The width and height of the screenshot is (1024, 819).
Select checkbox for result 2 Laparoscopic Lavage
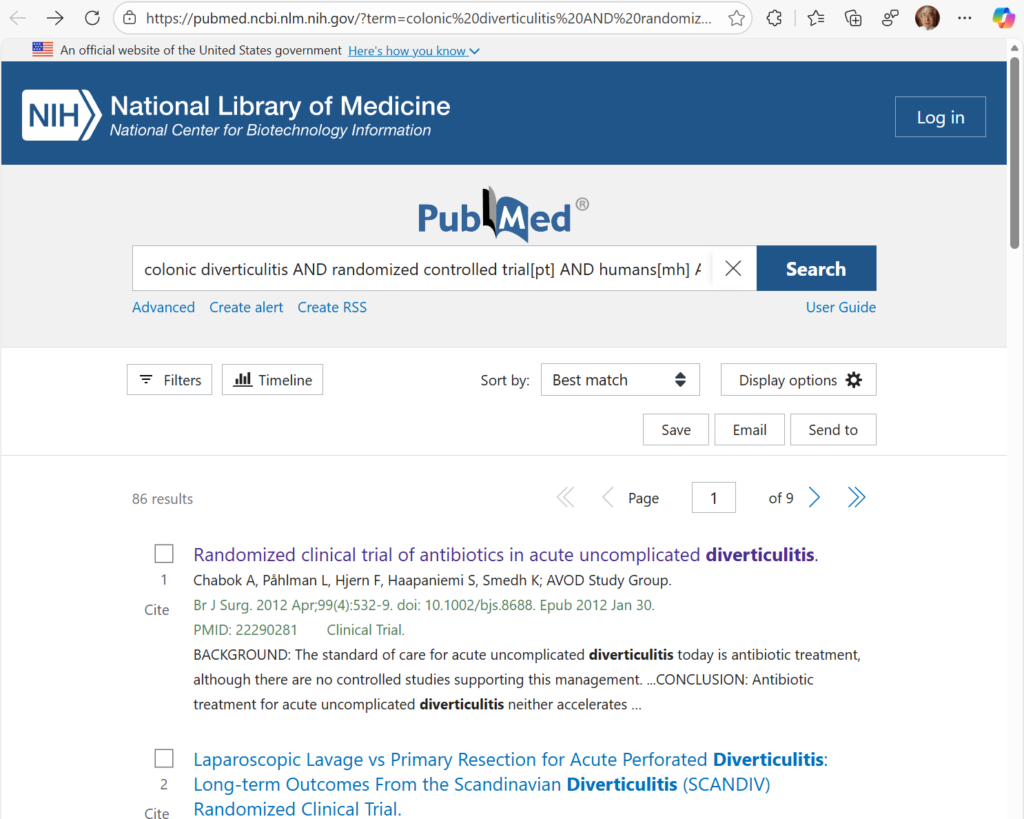[x=164, y=759]
